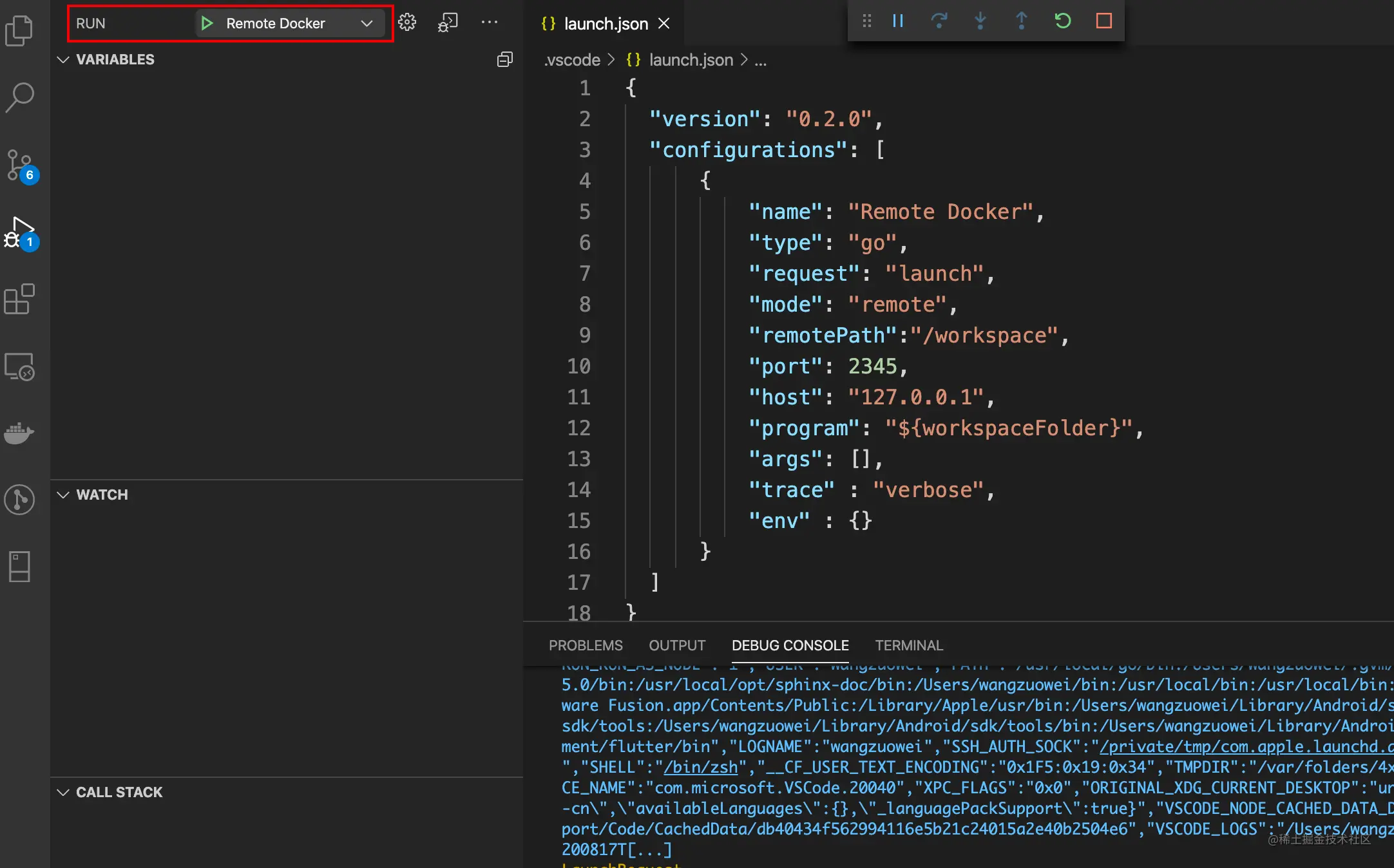Stop debugging with red square button

coord(1104,21)
